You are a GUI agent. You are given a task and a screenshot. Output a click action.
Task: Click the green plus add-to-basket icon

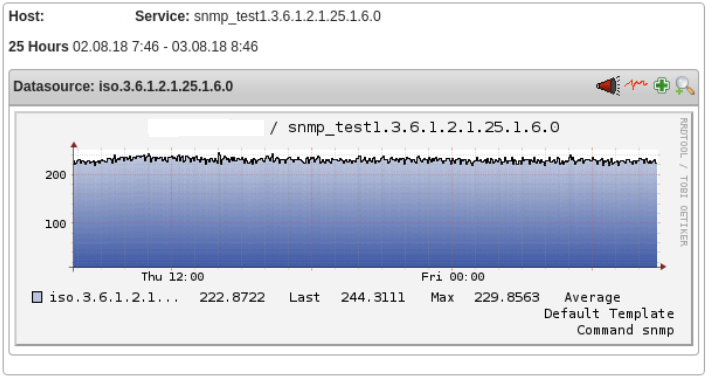click(662, 86)
